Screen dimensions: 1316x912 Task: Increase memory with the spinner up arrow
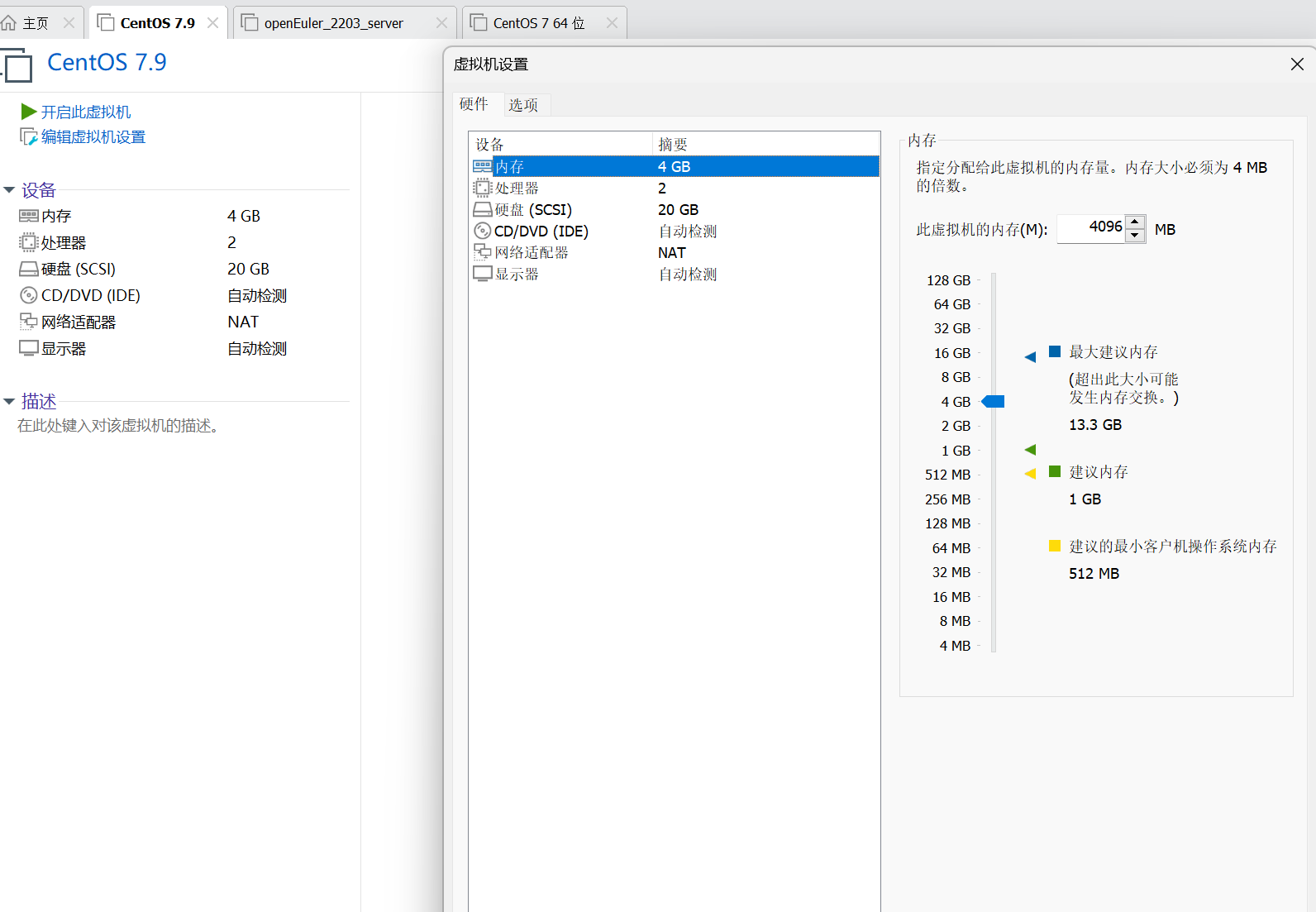tap(1136, 222)
